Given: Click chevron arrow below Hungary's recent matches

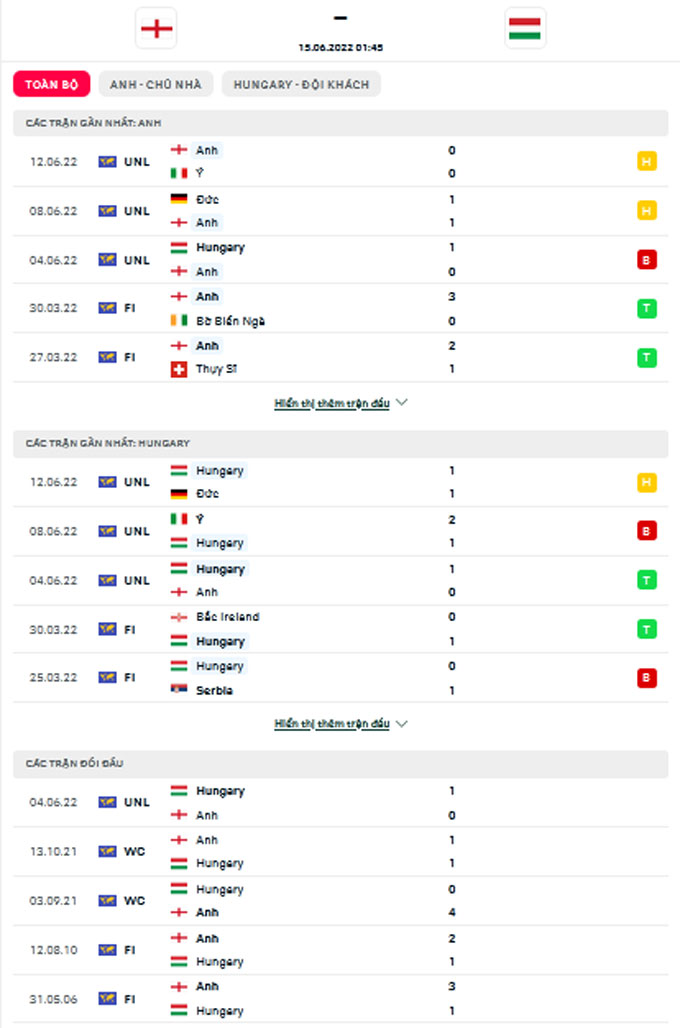Looking at the screenshot, I should tap(402, 723).
